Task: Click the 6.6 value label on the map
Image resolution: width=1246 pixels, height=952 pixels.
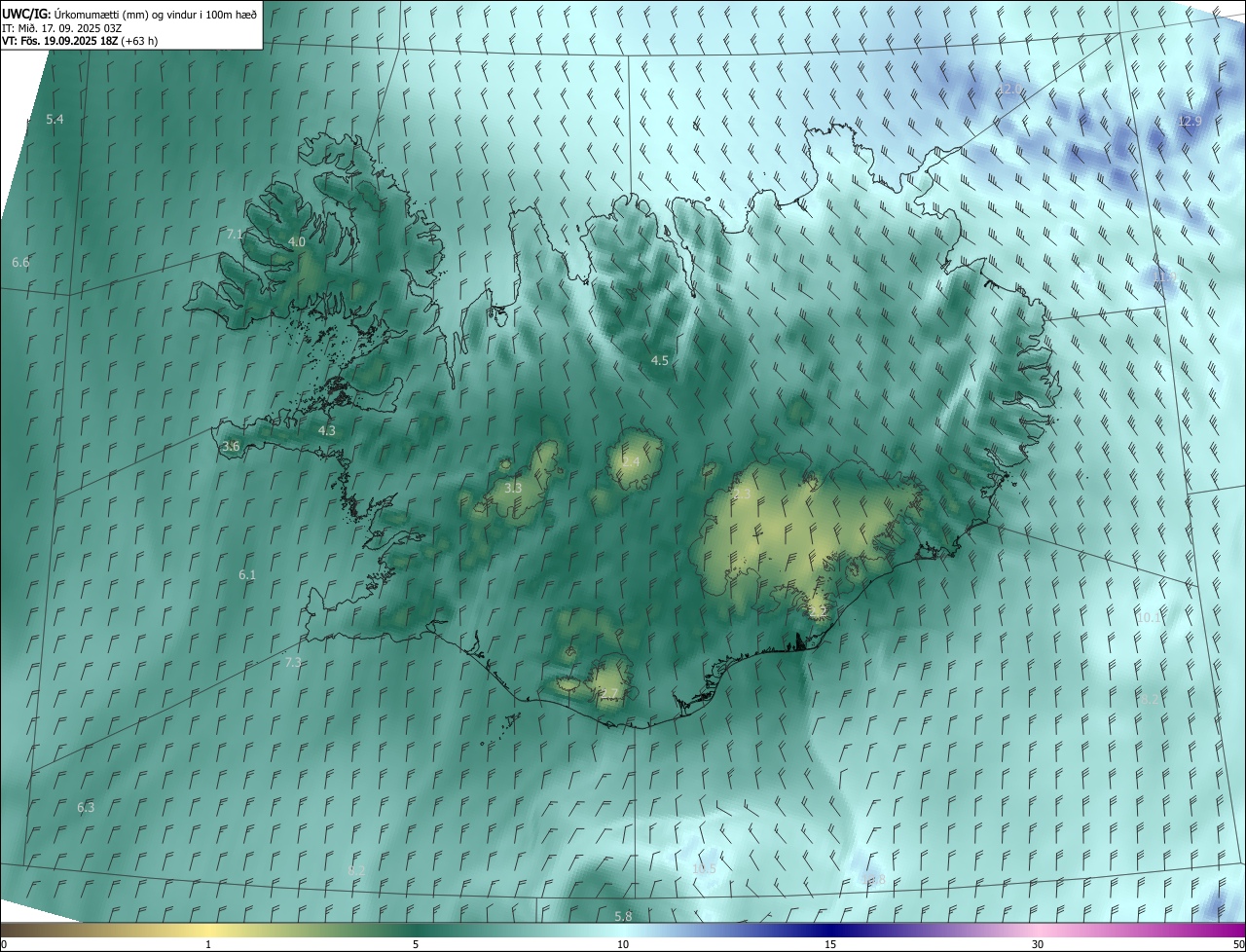Action: [20, 263]
